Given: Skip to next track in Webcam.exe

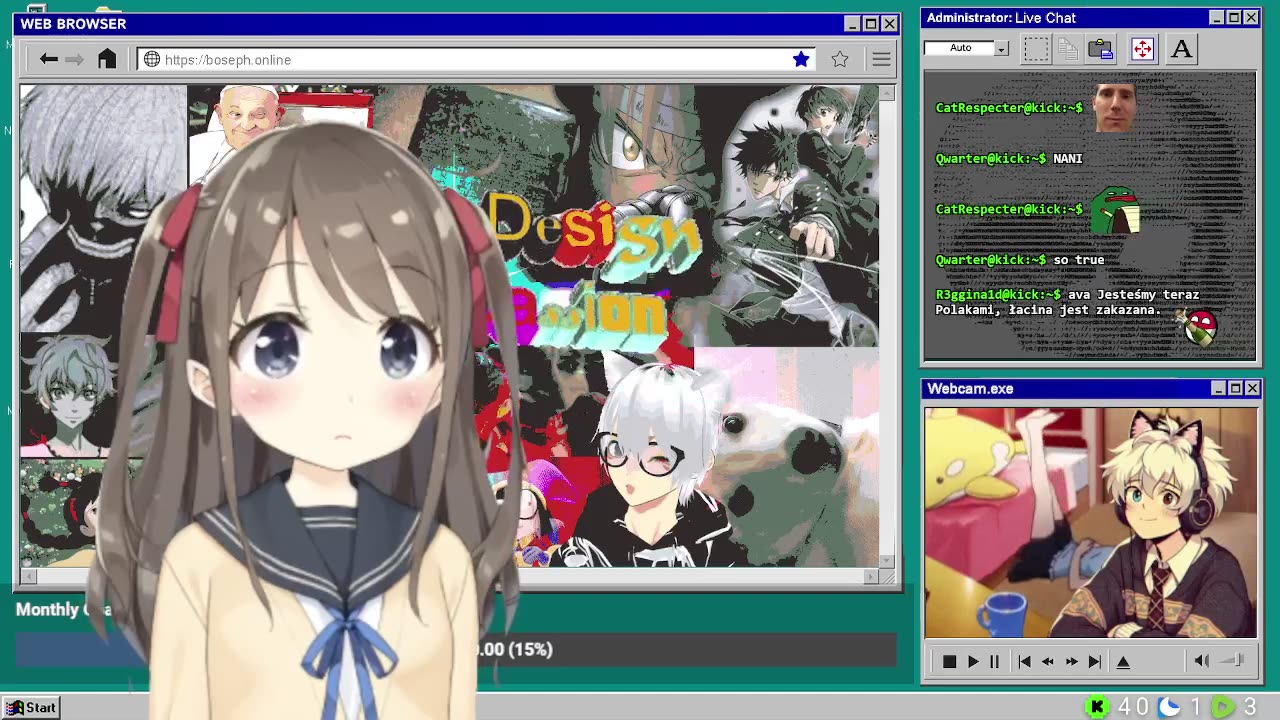Looking at the screenshot, I should tap(1094, 662).
